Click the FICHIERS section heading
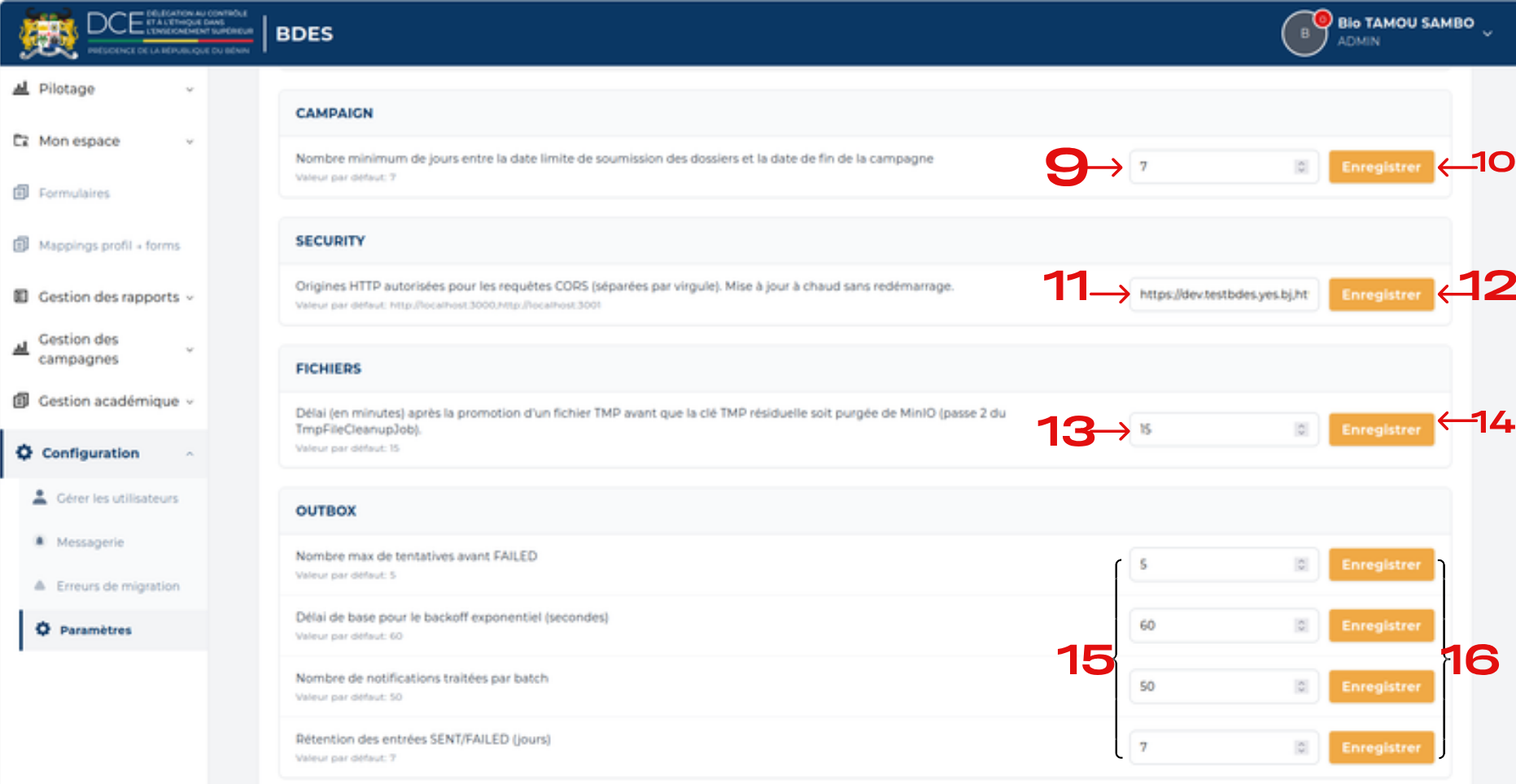The image size is (1516, 784). [329, 368]
